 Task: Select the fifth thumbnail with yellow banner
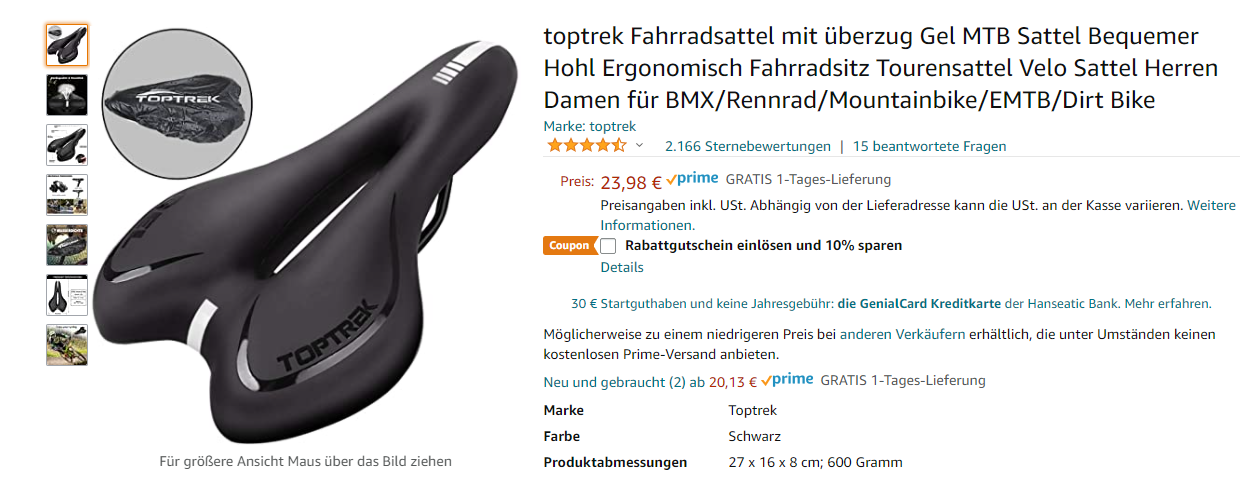[x=67, y=245]
